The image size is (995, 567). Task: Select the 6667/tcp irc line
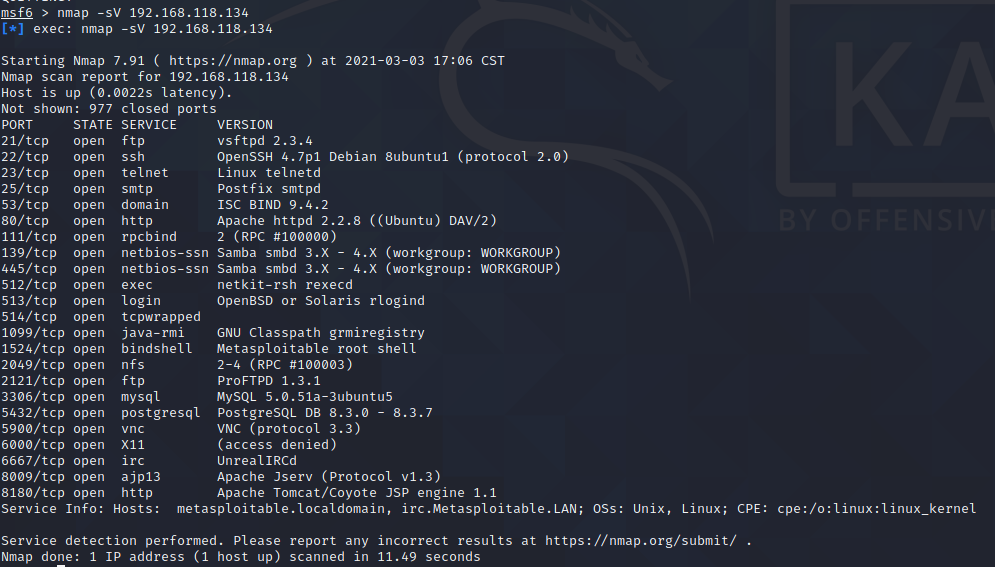pyautogui.click(x=149, y=461)
